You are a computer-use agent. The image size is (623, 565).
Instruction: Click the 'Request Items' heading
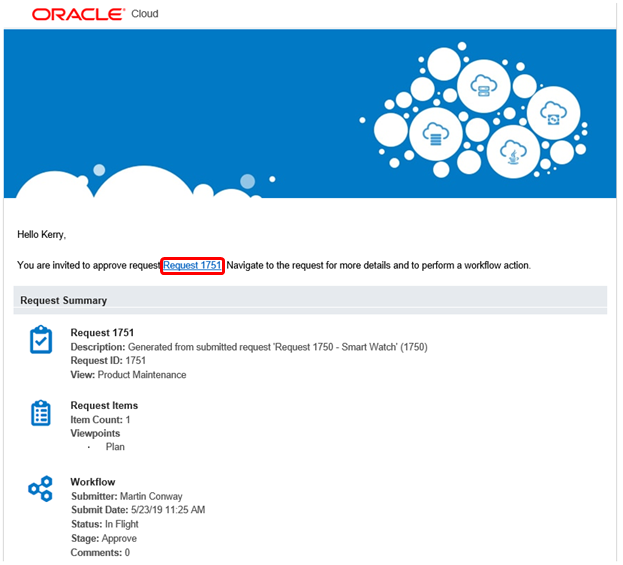(x=104, y=406)
